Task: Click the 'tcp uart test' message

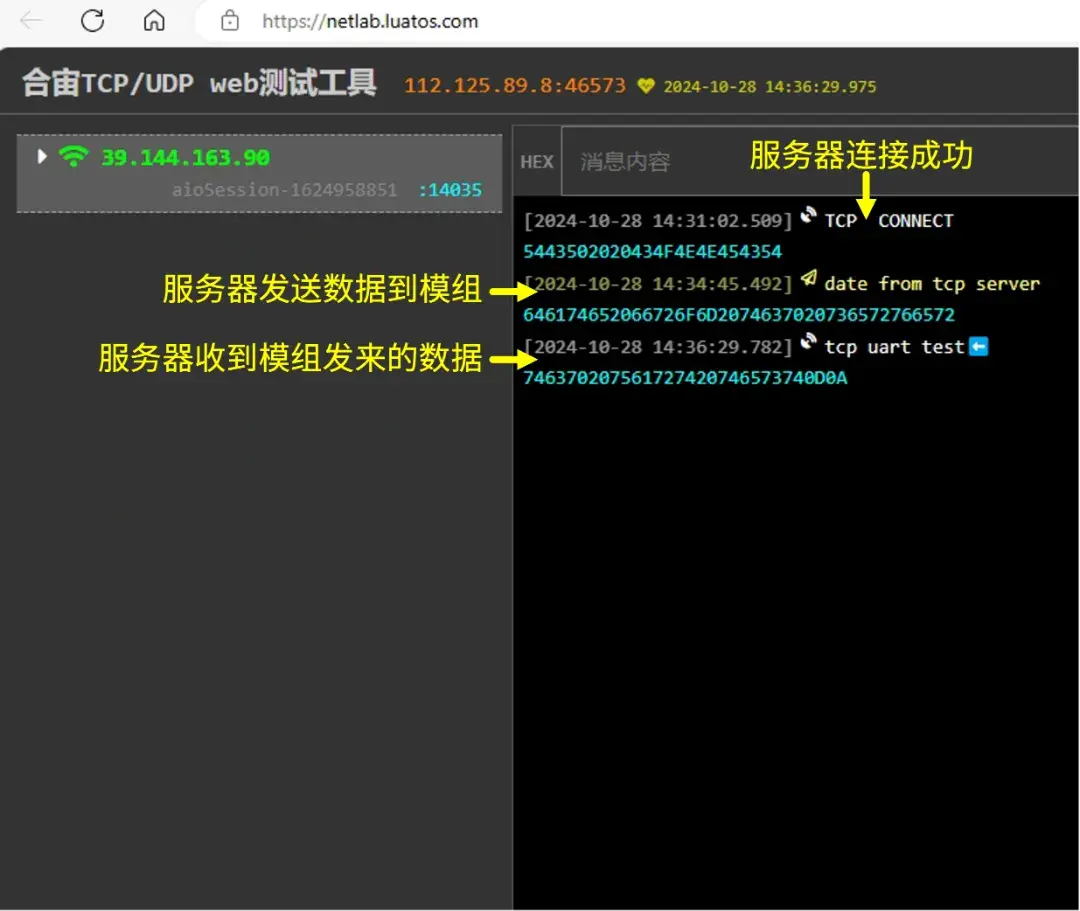Action: [894, 346]
